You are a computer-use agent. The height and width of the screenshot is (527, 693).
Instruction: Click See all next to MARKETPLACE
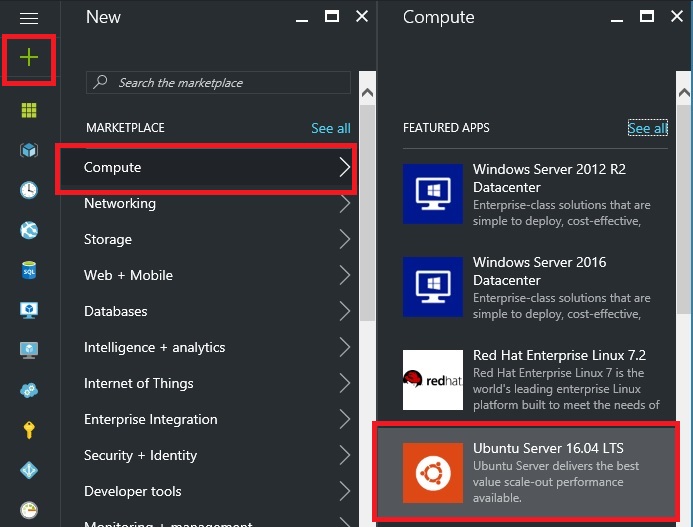pos(331,128)
